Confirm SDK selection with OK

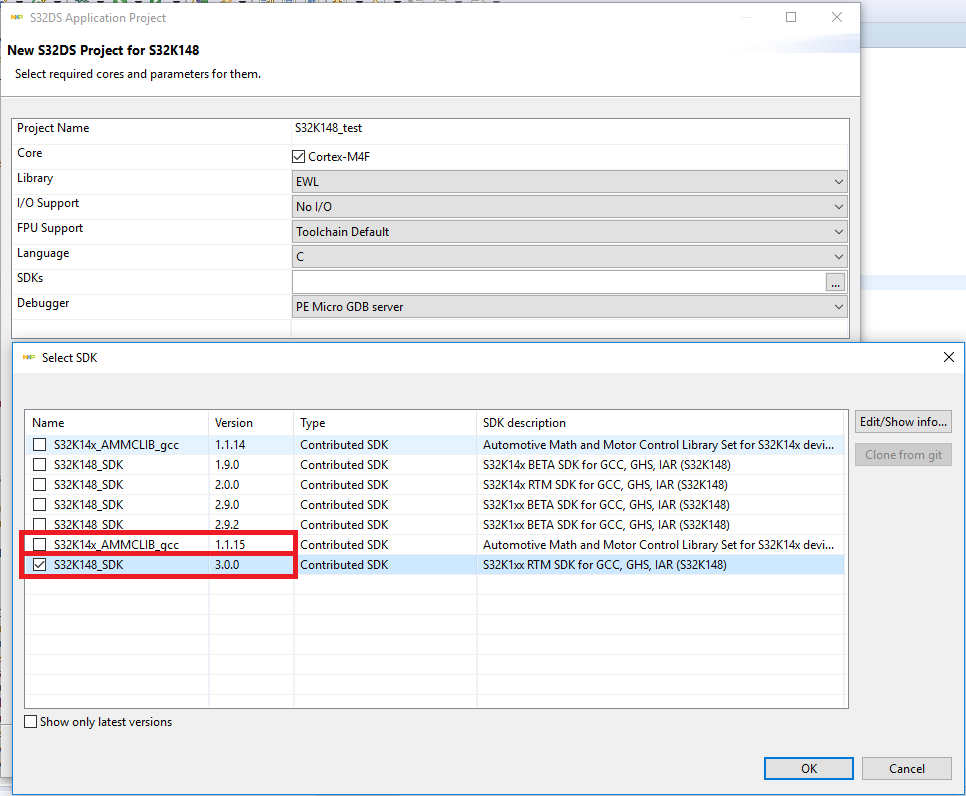(809, 768)
